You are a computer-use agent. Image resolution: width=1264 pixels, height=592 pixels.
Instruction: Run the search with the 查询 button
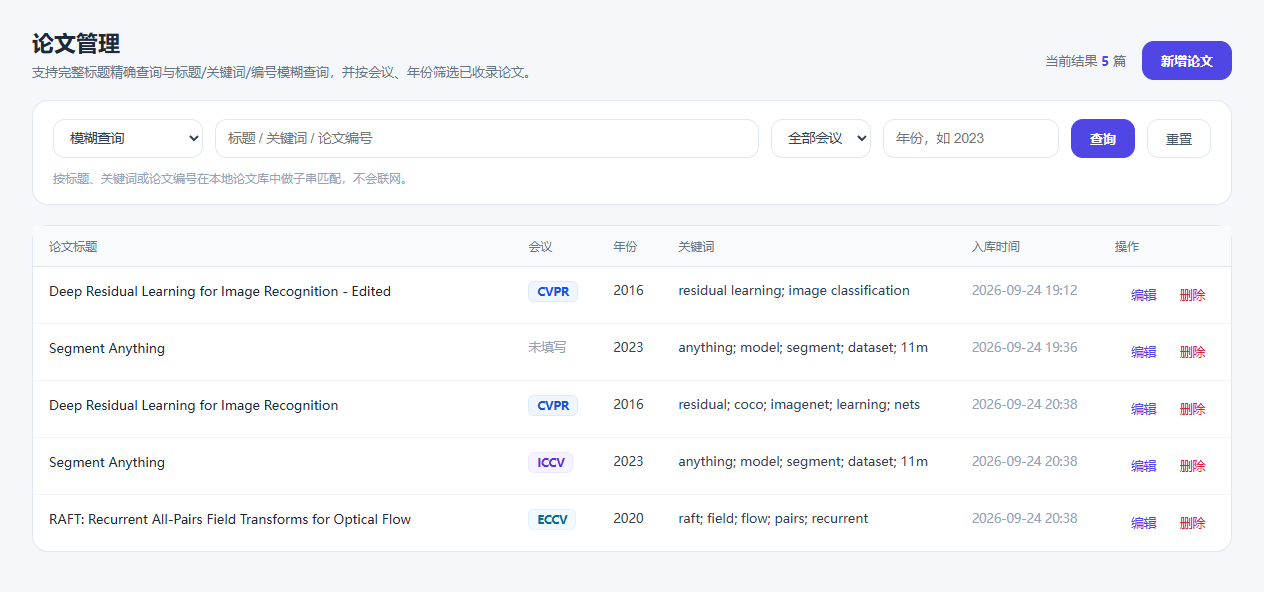pyautogui.click(x=1103, y=139)
